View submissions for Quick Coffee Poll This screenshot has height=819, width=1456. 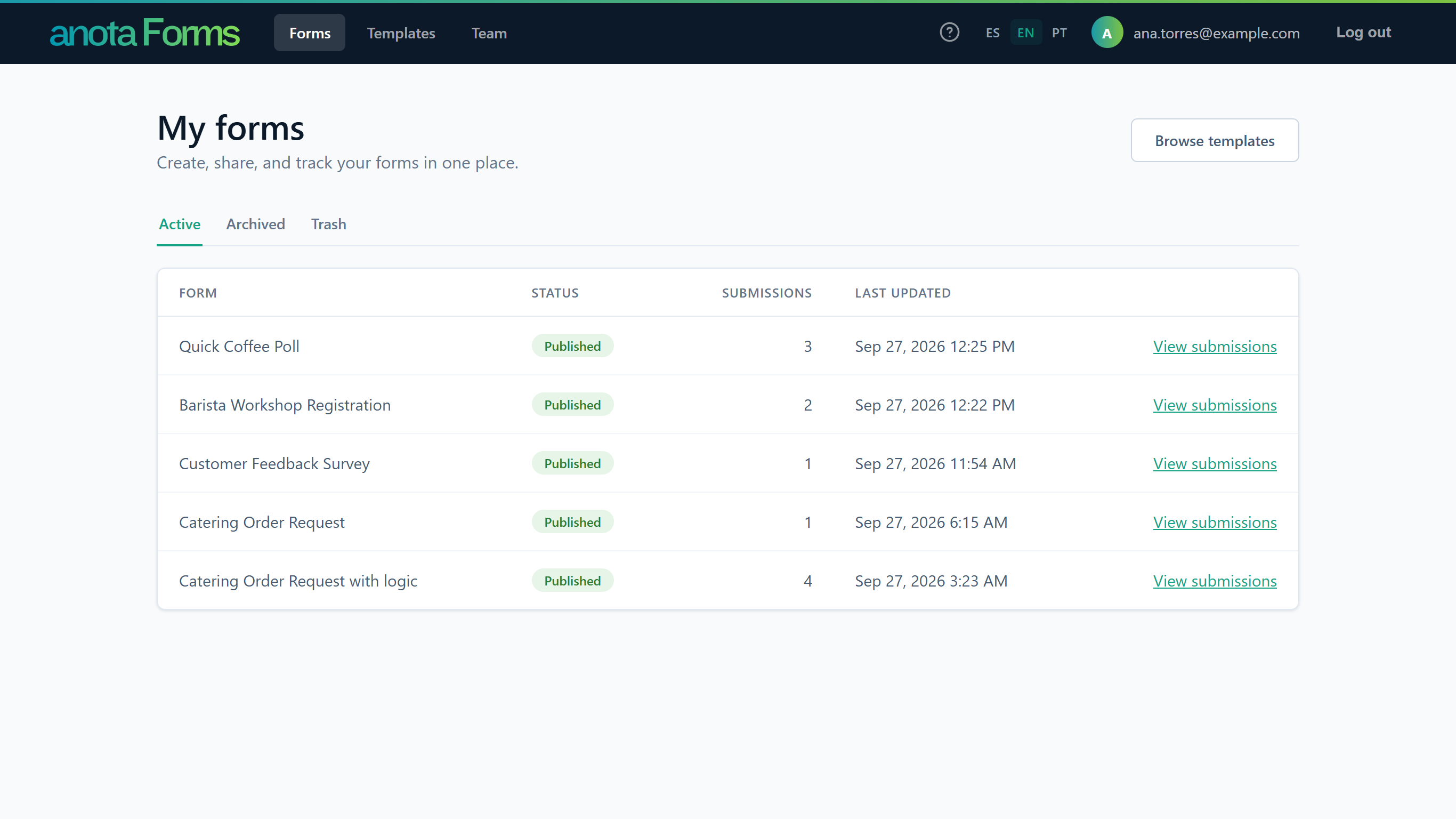click(x=1215, y=346)
